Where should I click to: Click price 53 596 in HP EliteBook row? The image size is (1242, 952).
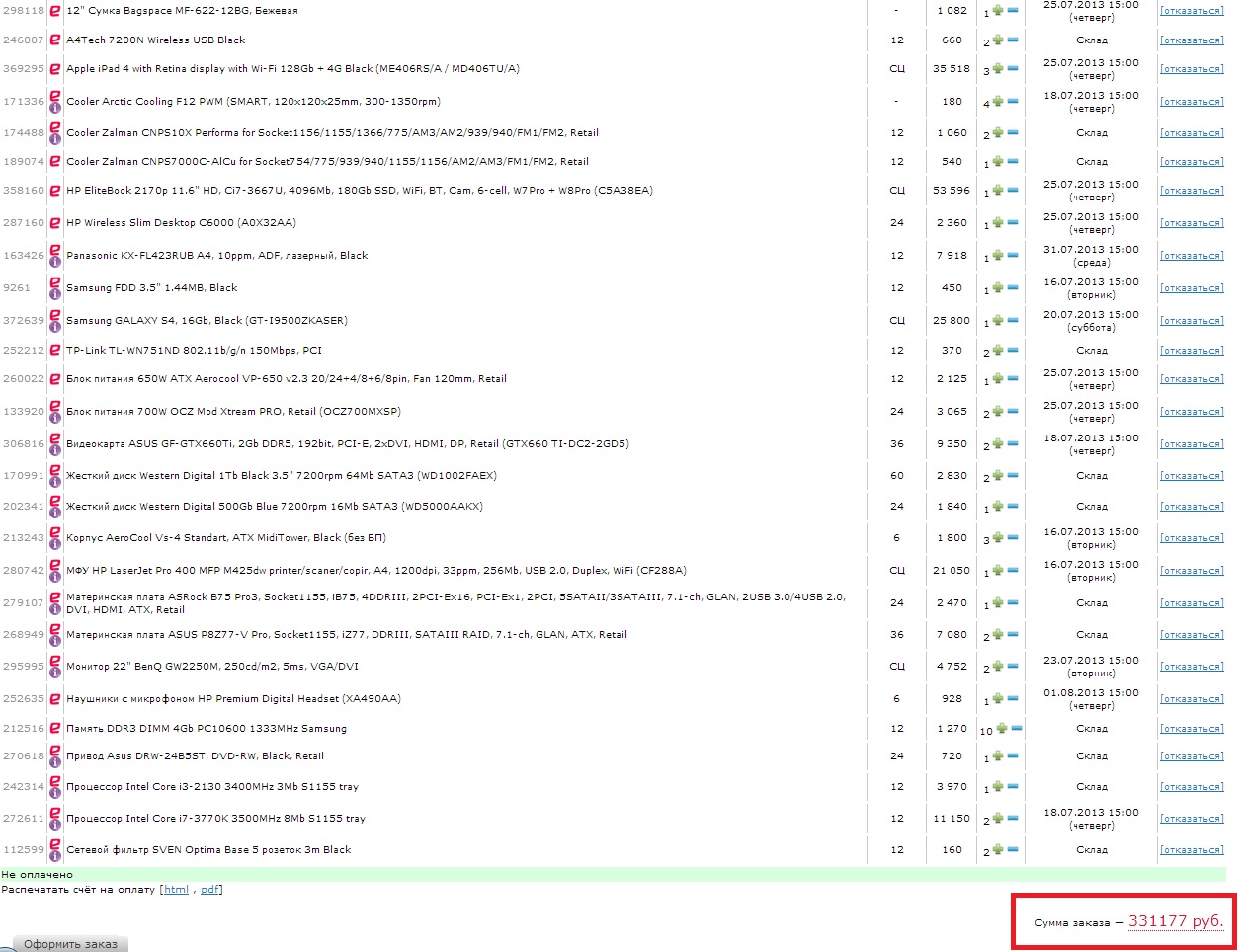(x=952, y=191)
